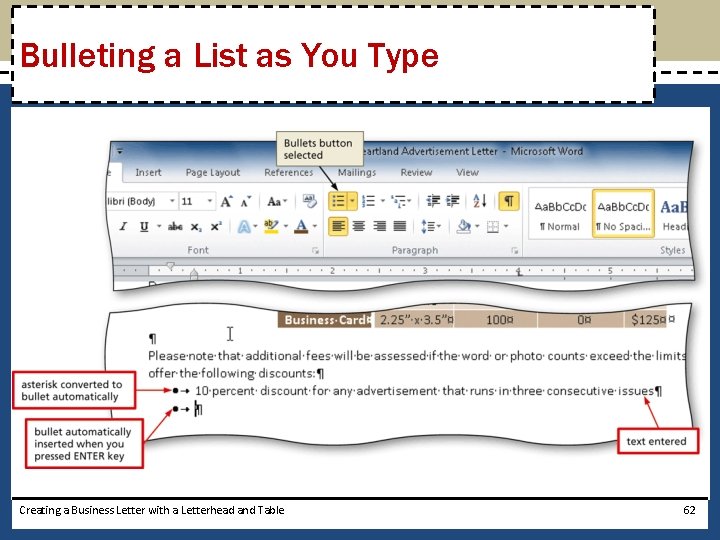Image resolution: width=720 pixels, height=540 pixels.
Task: Click the Decrease Indent button
Action: tap(433, 201)
